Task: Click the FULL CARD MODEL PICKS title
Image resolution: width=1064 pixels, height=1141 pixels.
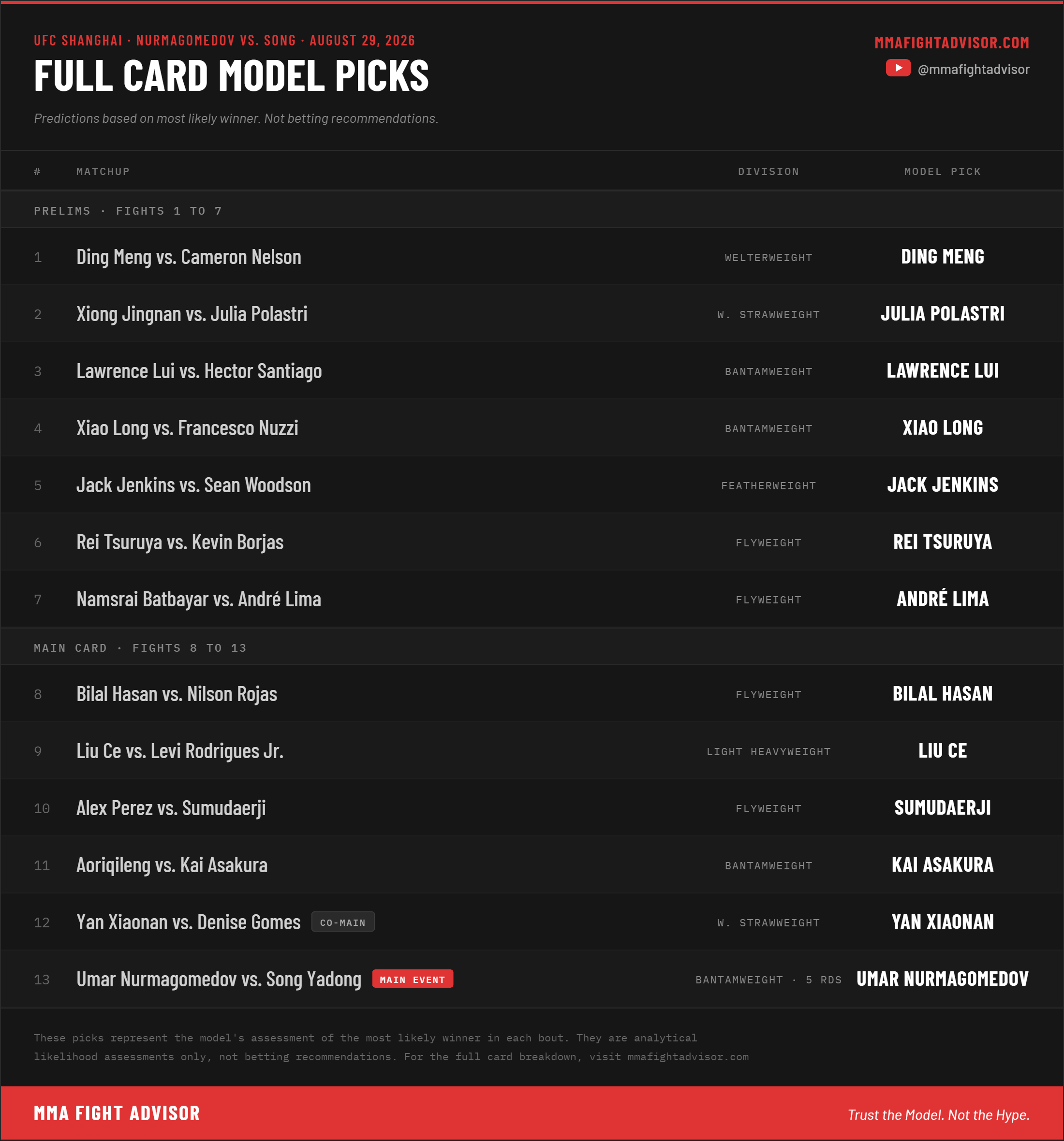Action: 231,76
